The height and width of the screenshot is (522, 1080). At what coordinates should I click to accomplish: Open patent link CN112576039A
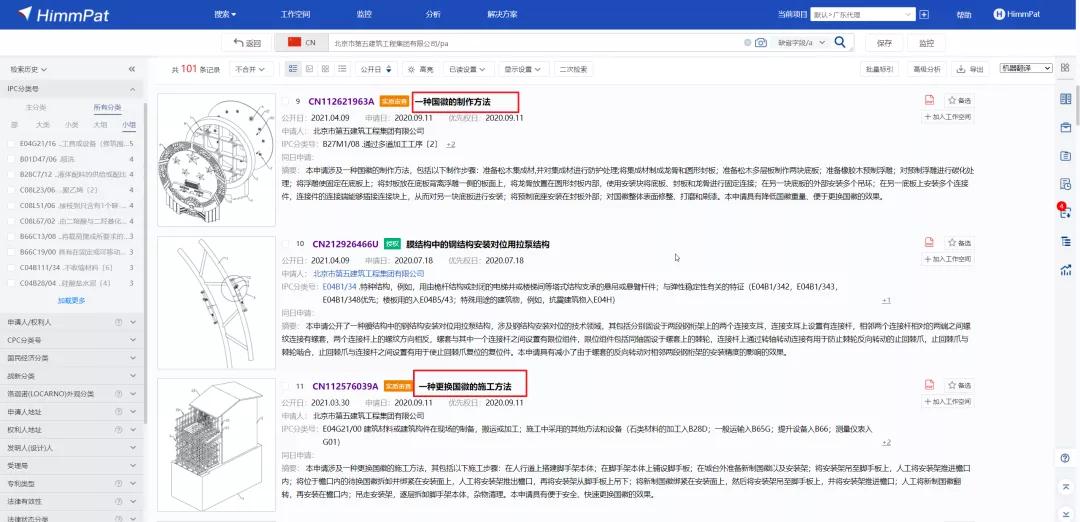click(x=345, y=386)
